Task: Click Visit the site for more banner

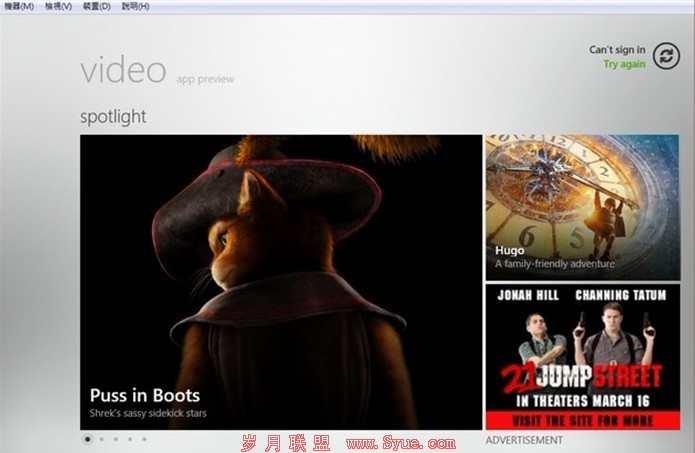Action: pyautogui.click(x=582, y=420)
